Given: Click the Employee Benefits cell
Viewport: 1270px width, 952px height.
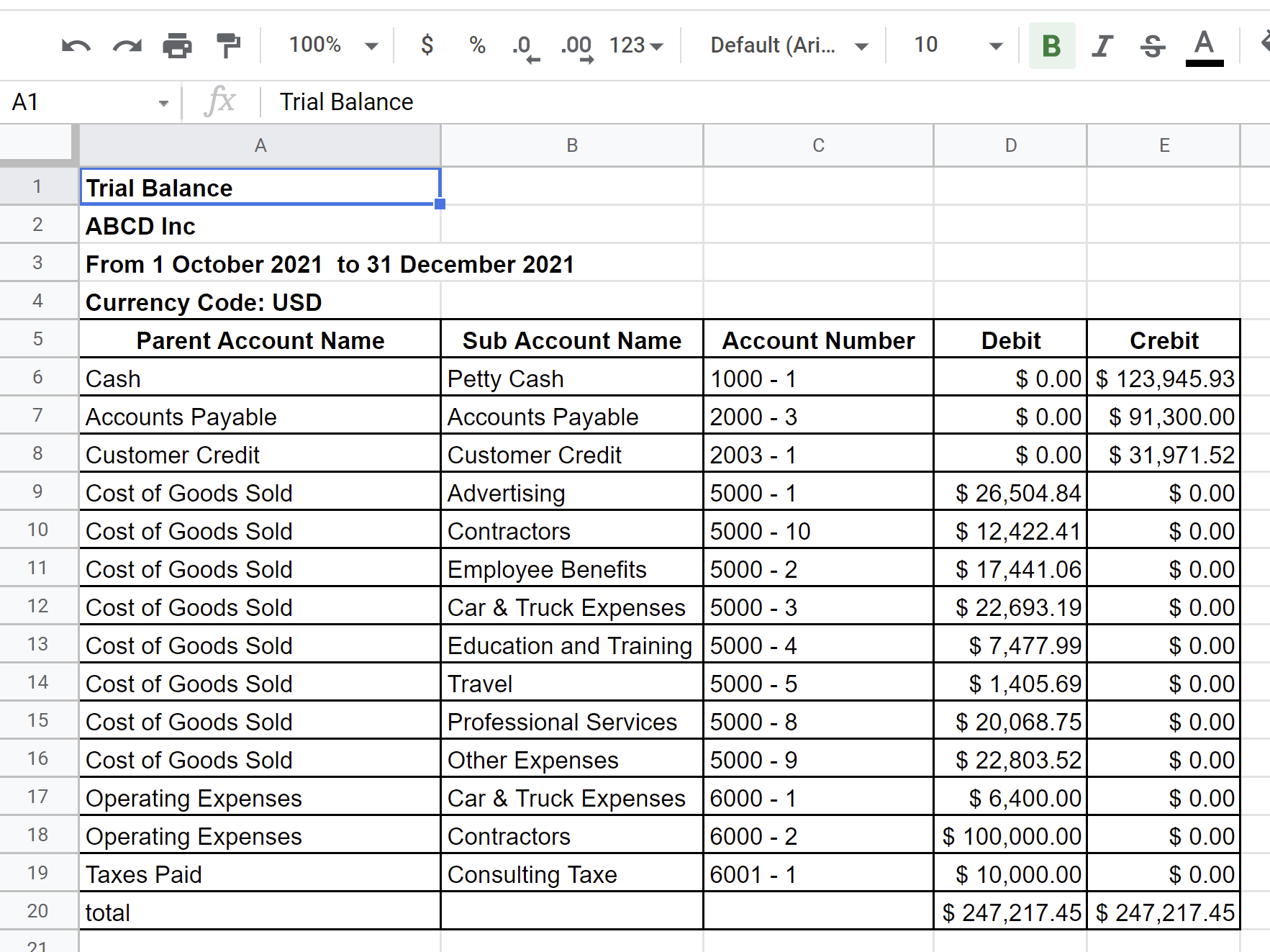Looking at the screenshot, I should [x=572, y=569].
